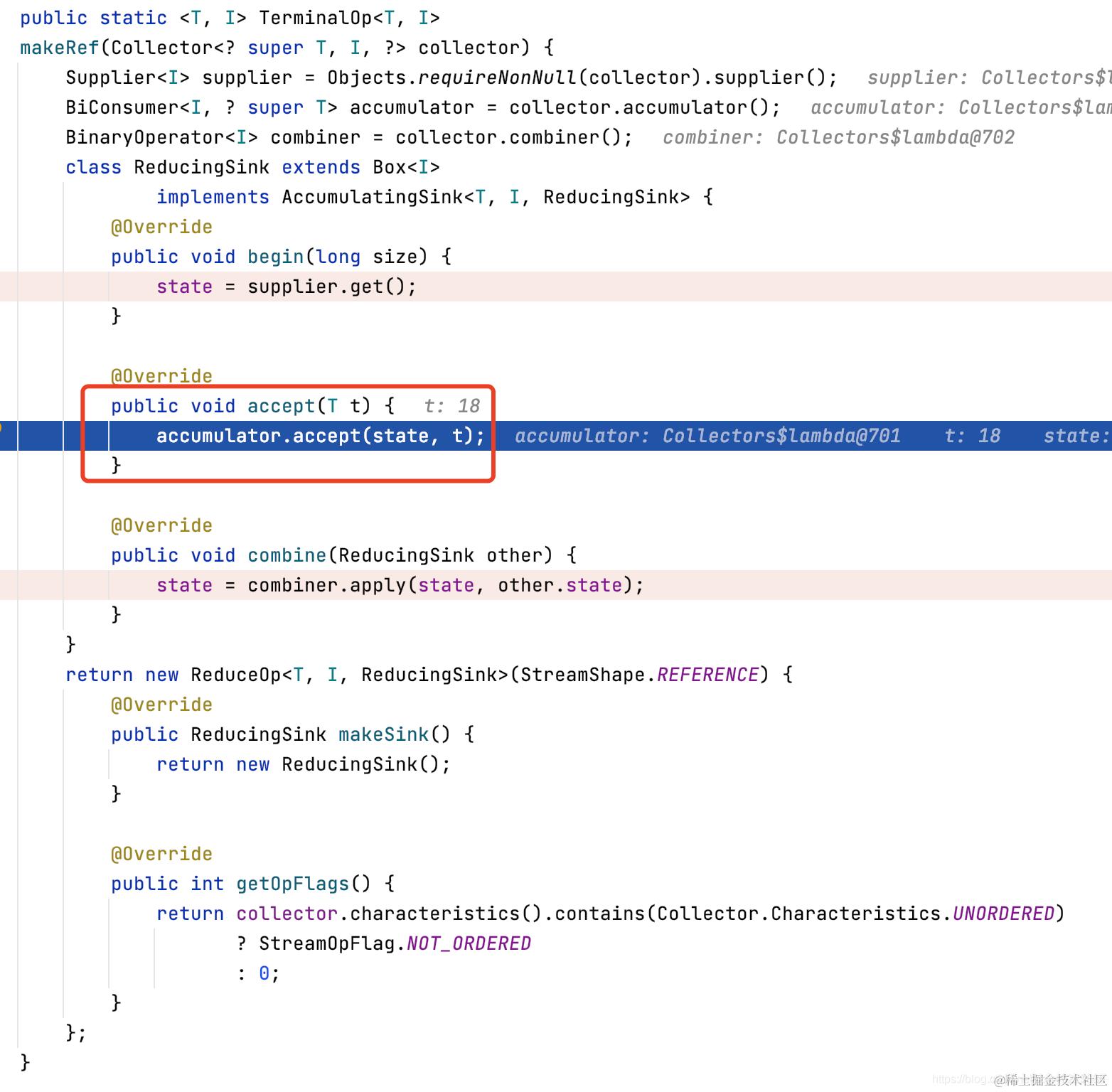Click AccumulatingSink in the implements clause
The image size is (1112, 1092).
[373, 197]
